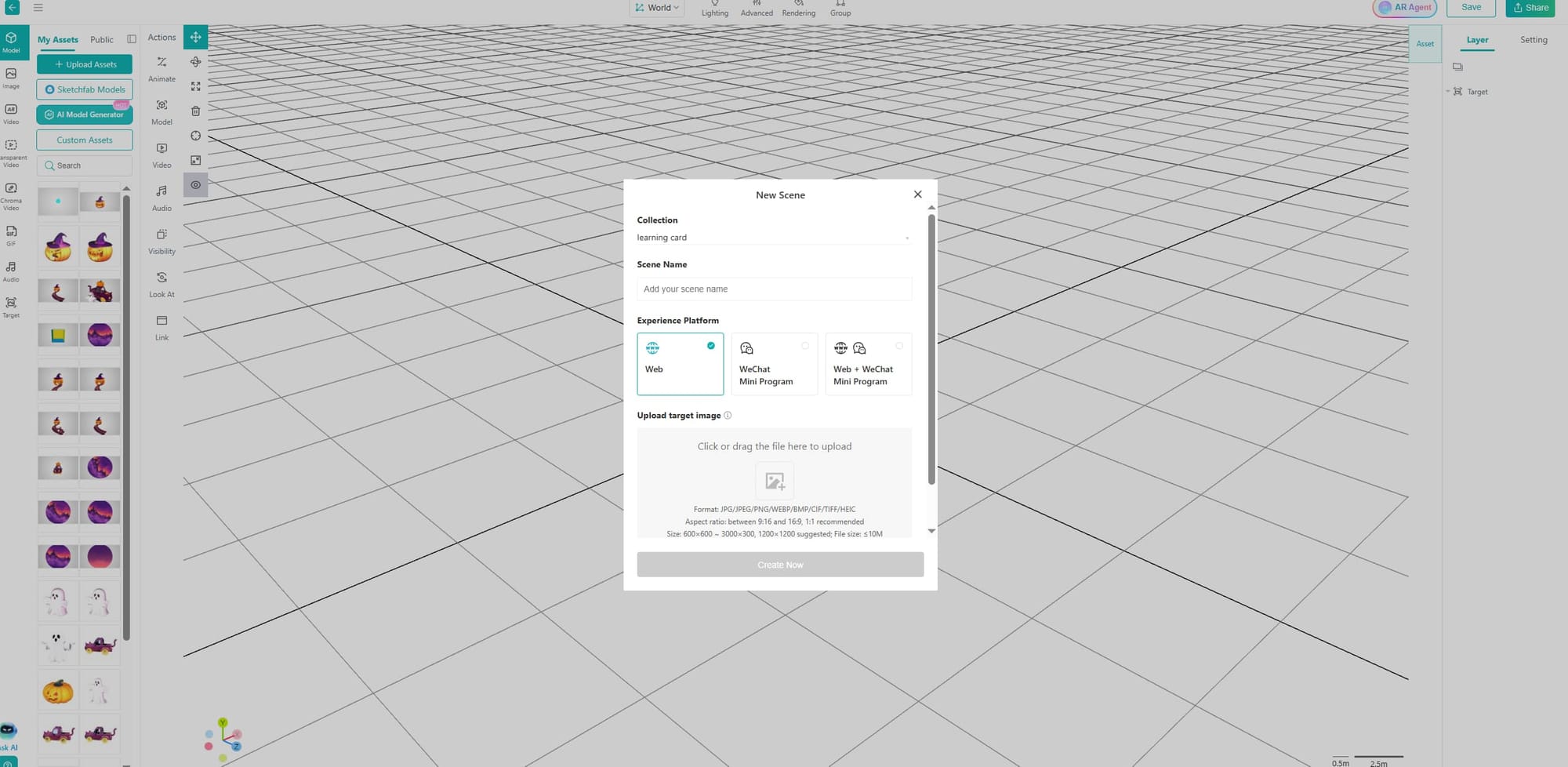Open the Lighting settings
This screenshot has height=767, width=1568.
click(x=714, y=9)
